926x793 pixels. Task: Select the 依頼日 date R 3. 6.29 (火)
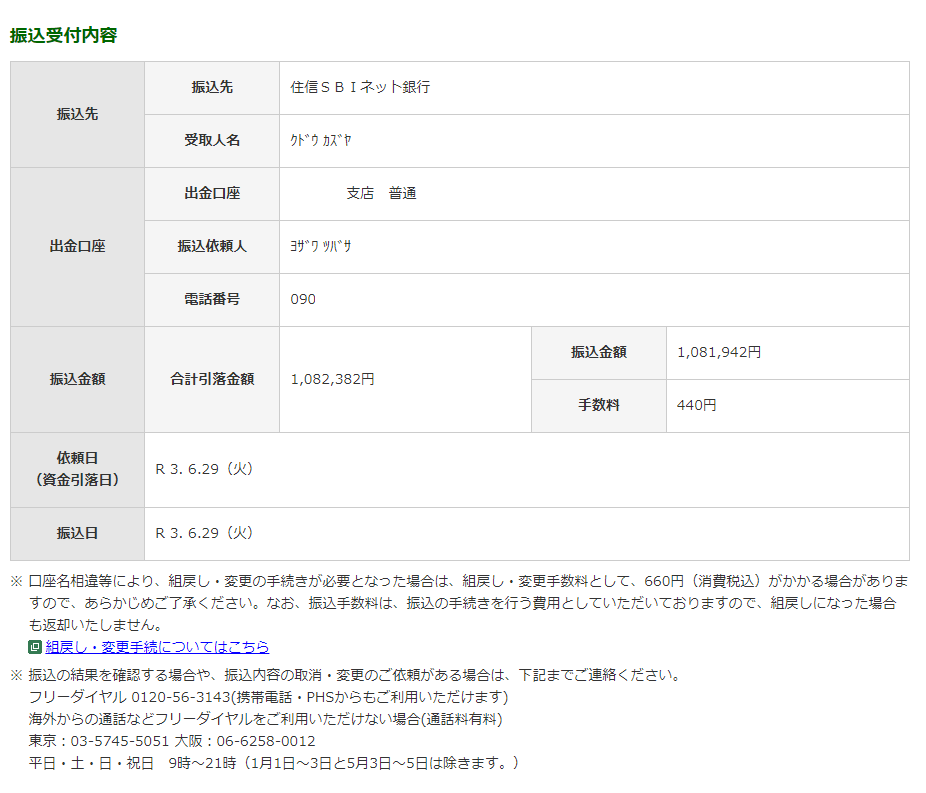tap(204, 469)
